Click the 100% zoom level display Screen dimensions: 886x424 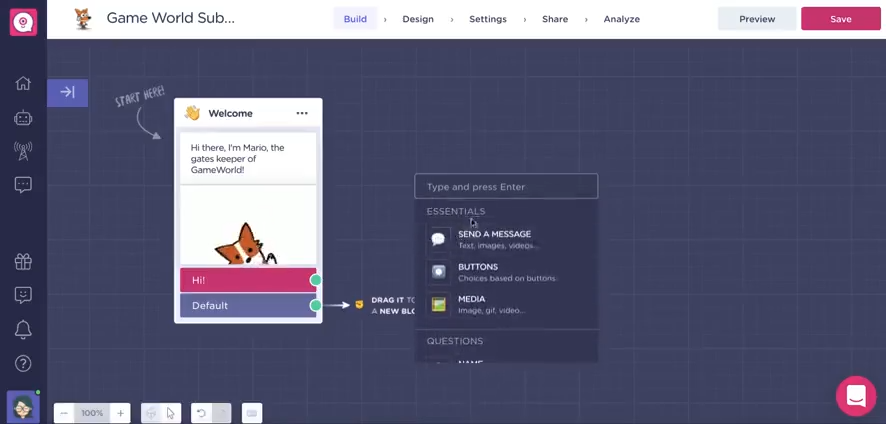point(92,413)
